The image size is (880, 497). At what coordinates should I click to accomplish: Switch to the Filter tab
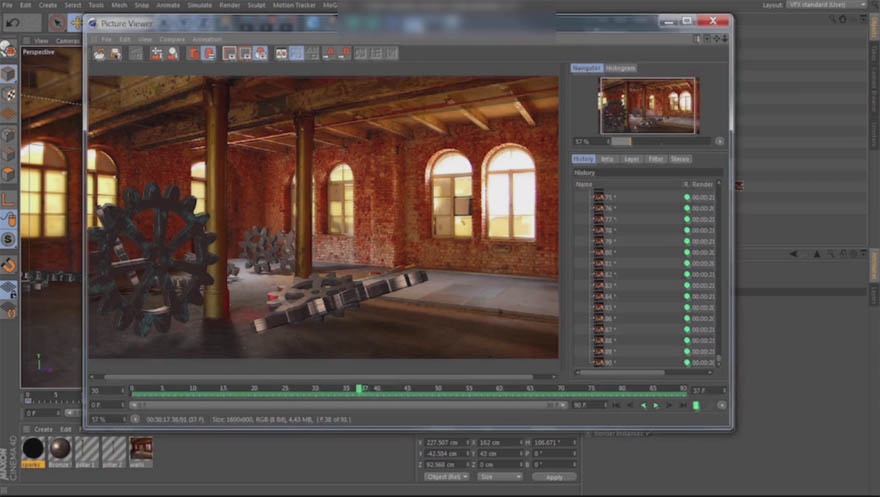click(x=656, y=159)
